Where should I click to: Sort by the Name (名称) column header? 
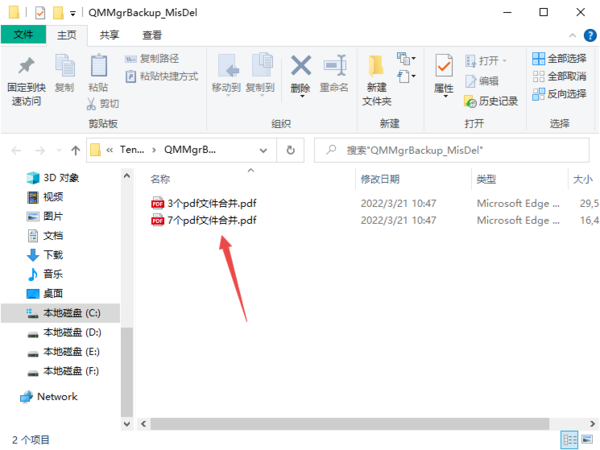pos(160,179)
